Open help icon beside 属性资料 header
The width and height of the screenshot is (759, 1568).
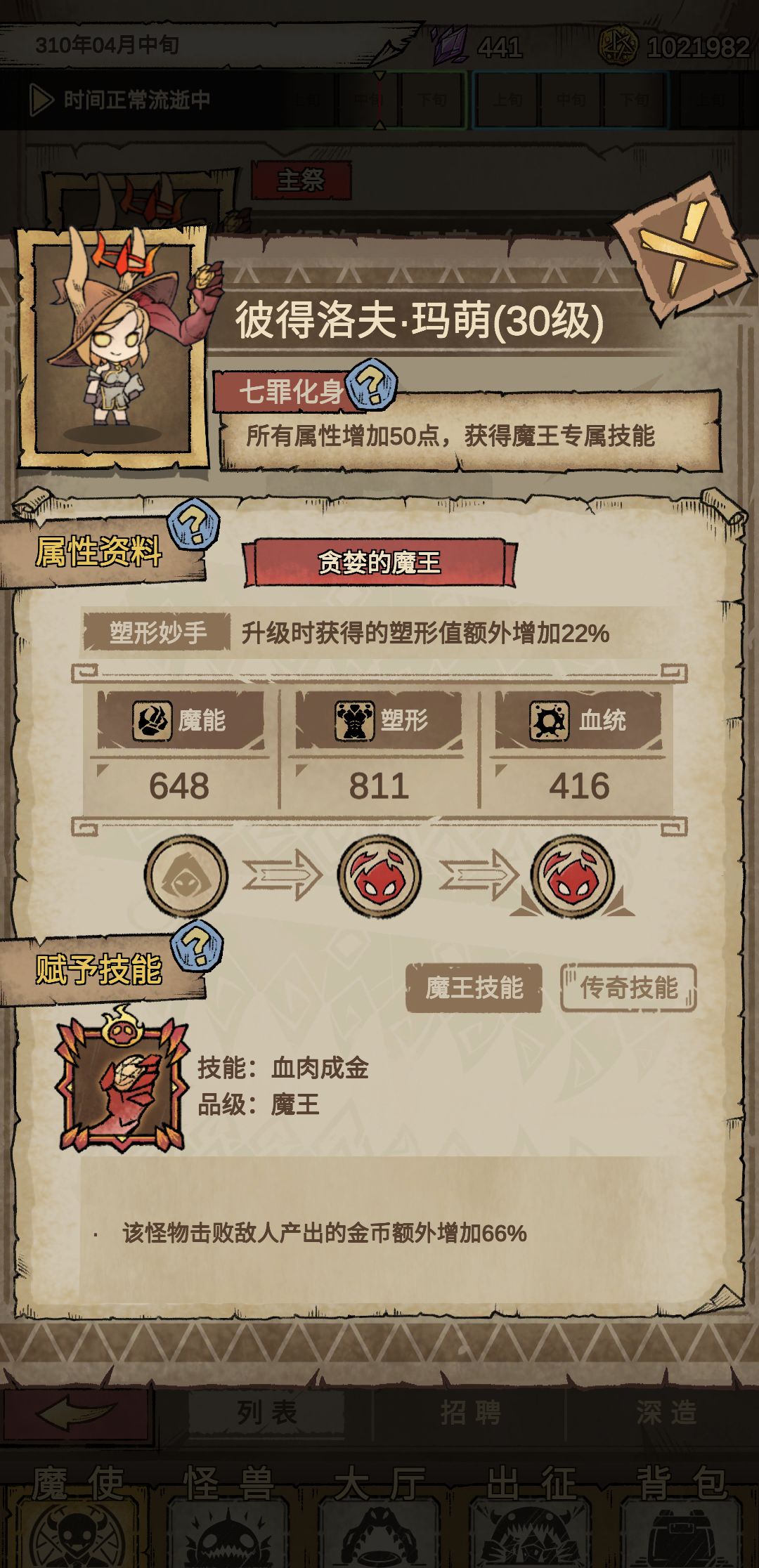pos(194,524)
